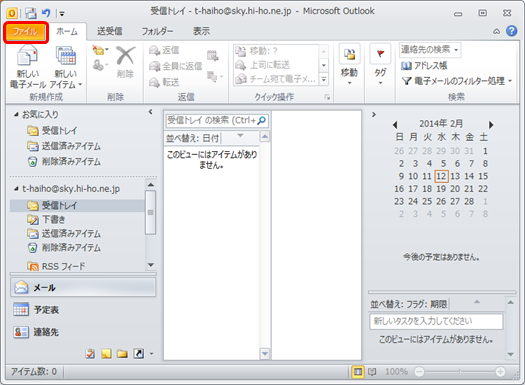Open the Quick Steps dialog launcher
Screen dimensions: 525x385
327,97
